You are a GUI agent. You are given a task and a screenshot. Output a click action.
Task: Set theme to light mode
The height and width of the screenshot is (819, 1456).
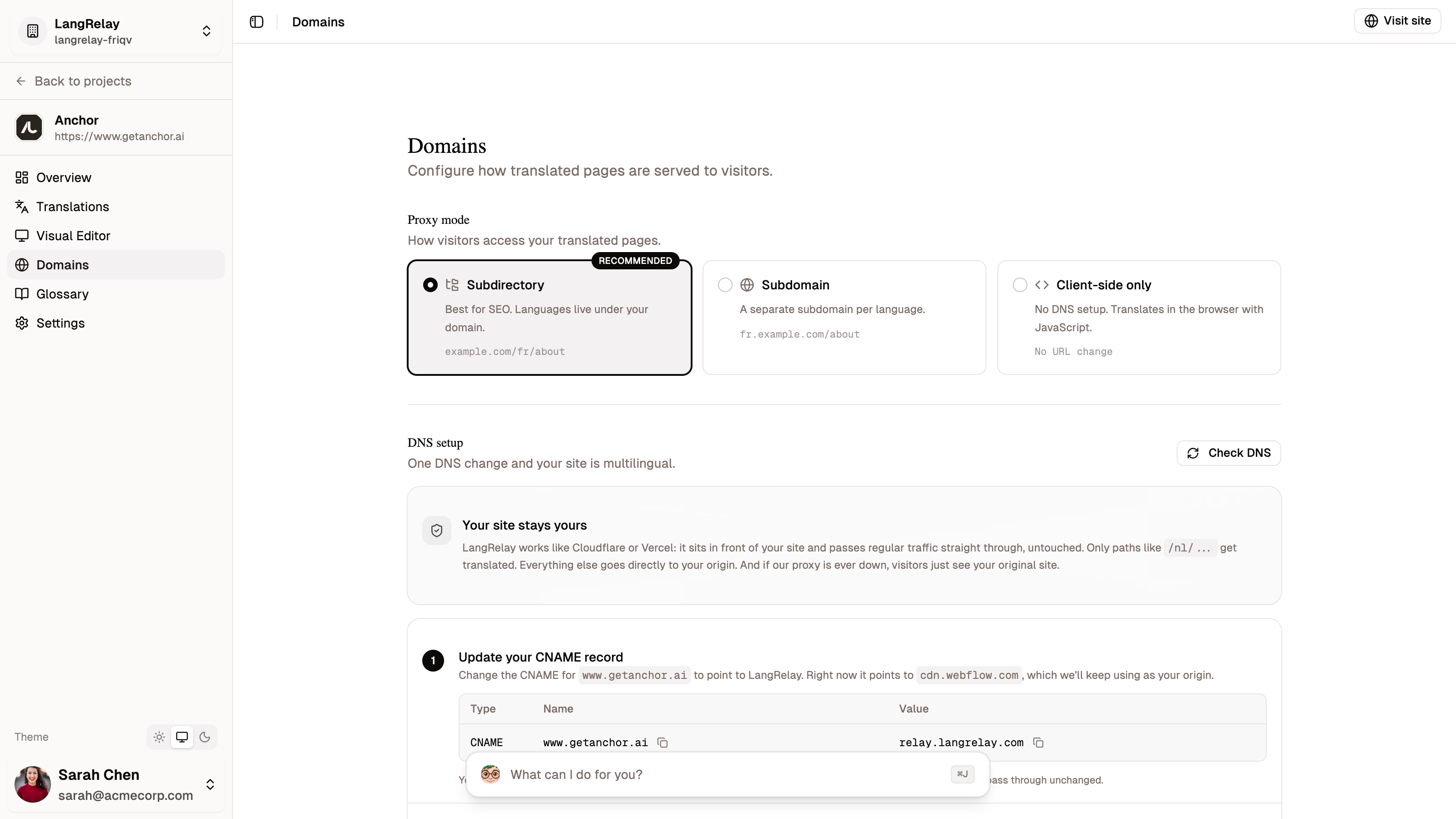[159, 737]
